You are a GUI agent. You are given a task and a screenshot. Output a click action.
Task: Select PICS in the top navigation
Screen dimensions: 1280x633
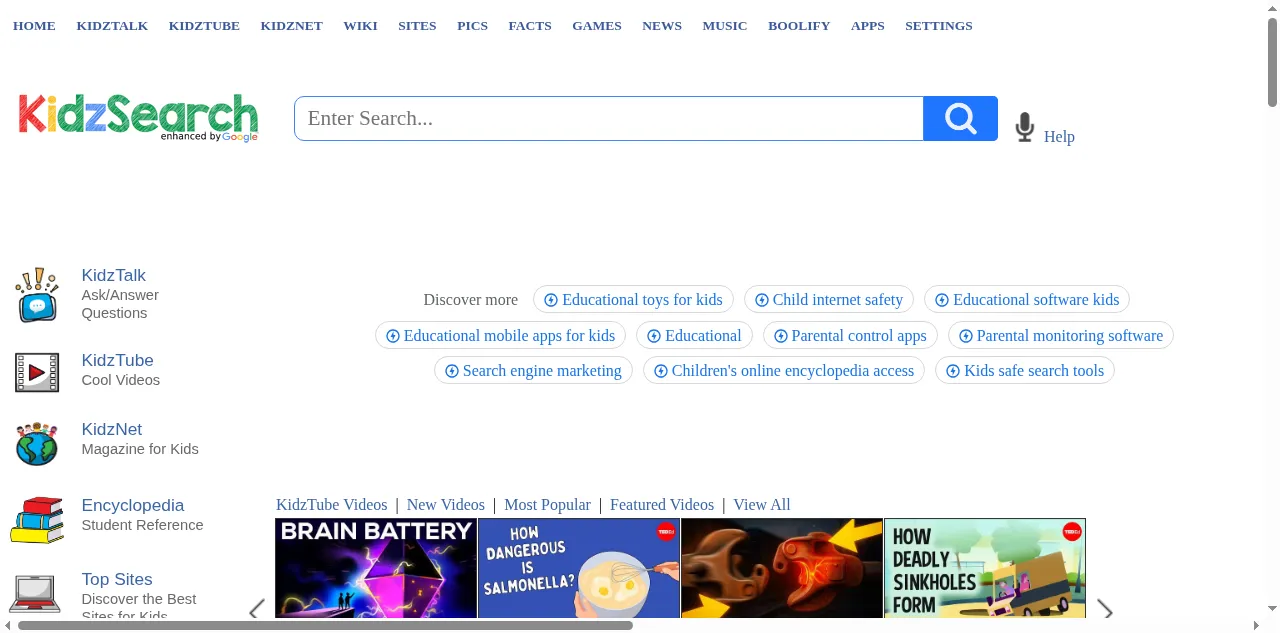[x=472, y=26]
